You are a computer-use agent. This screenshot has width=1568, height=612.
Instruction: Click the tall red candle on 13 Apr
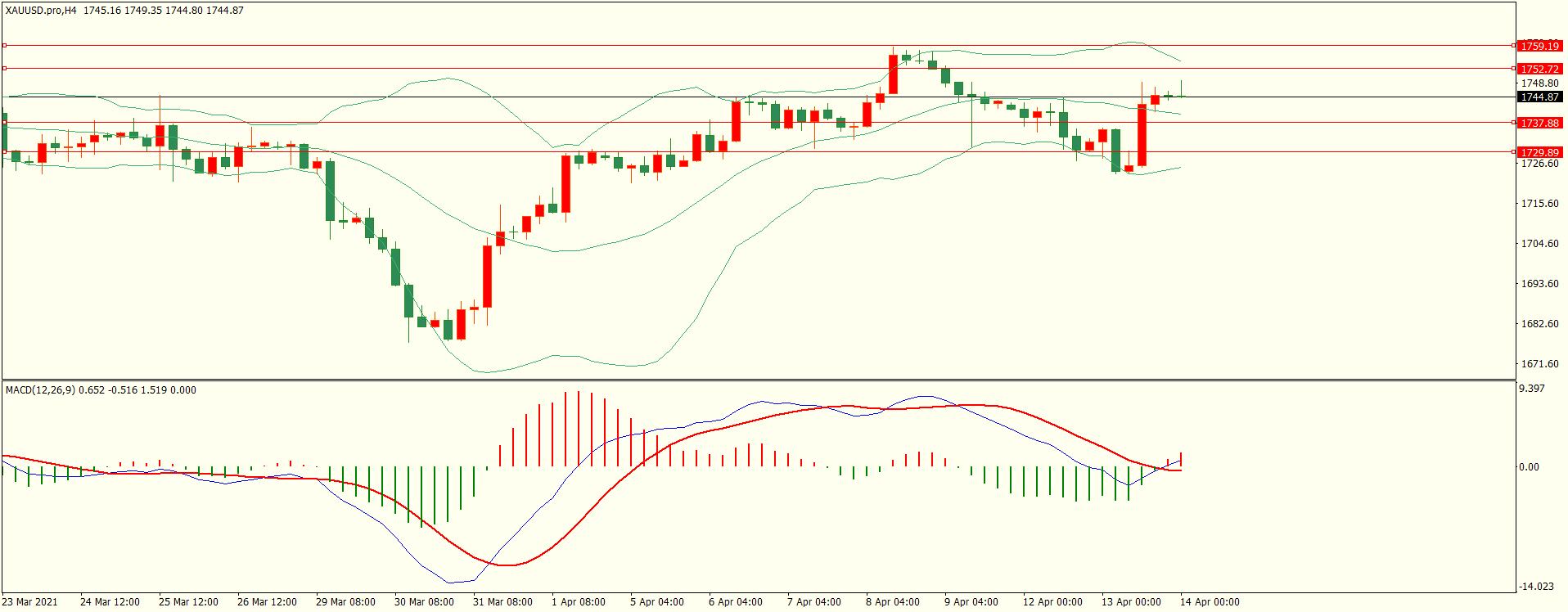[x=1142, y=135]
